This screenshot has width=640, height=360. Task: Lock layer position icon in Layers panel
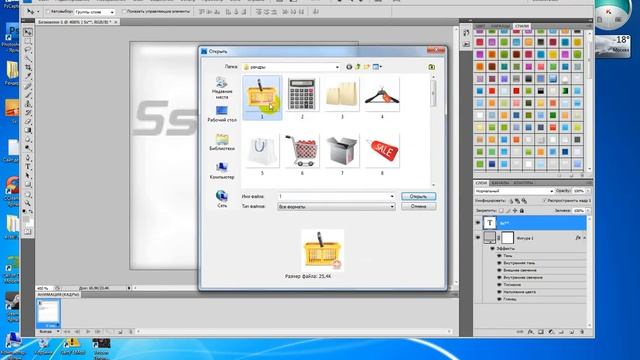point(515,211)
